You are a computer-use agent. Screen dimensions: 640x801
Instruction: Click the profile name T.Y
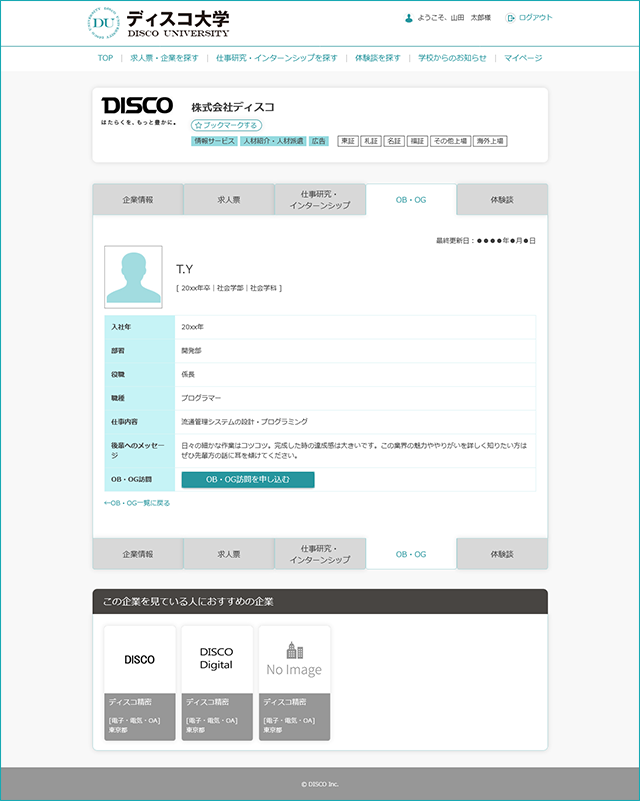[x=184, y=269]
